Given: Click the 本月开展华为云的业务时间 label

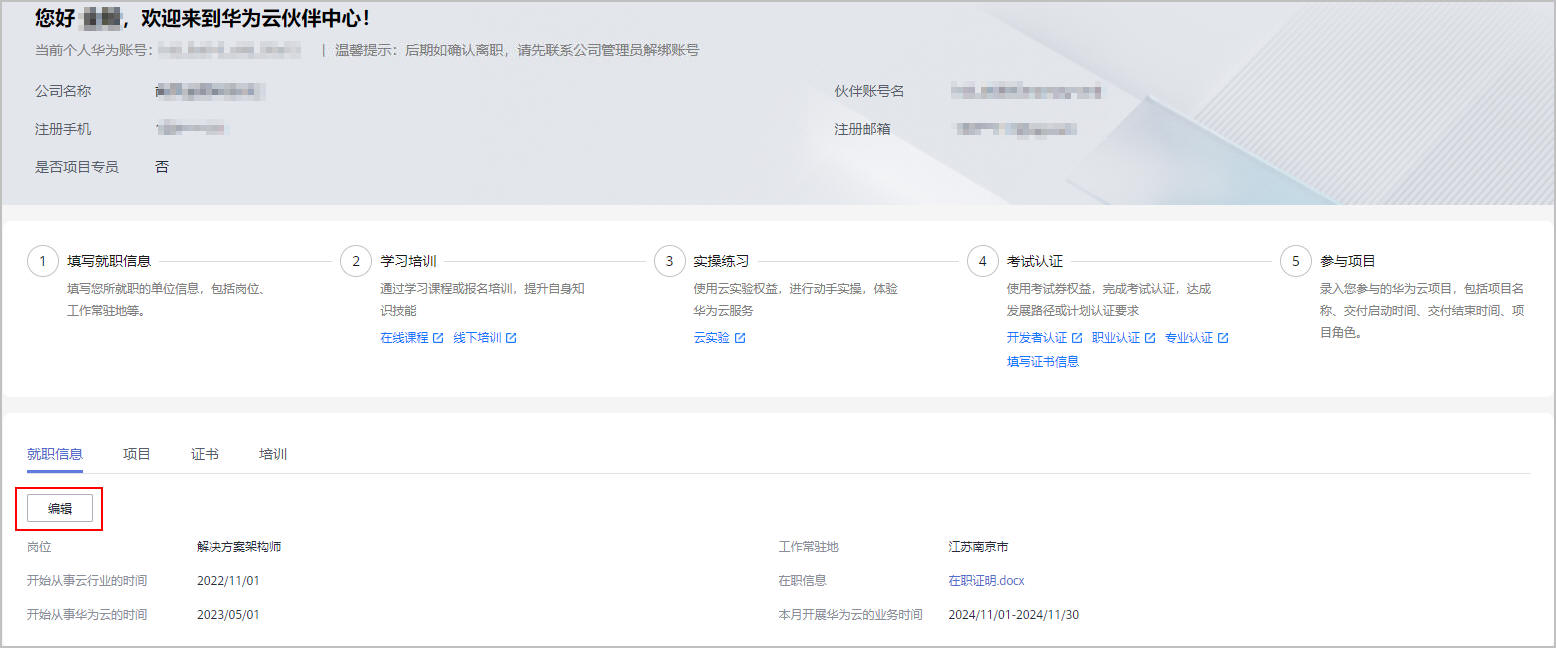Looking at the screenshot, I should click(x=851, y=615).
